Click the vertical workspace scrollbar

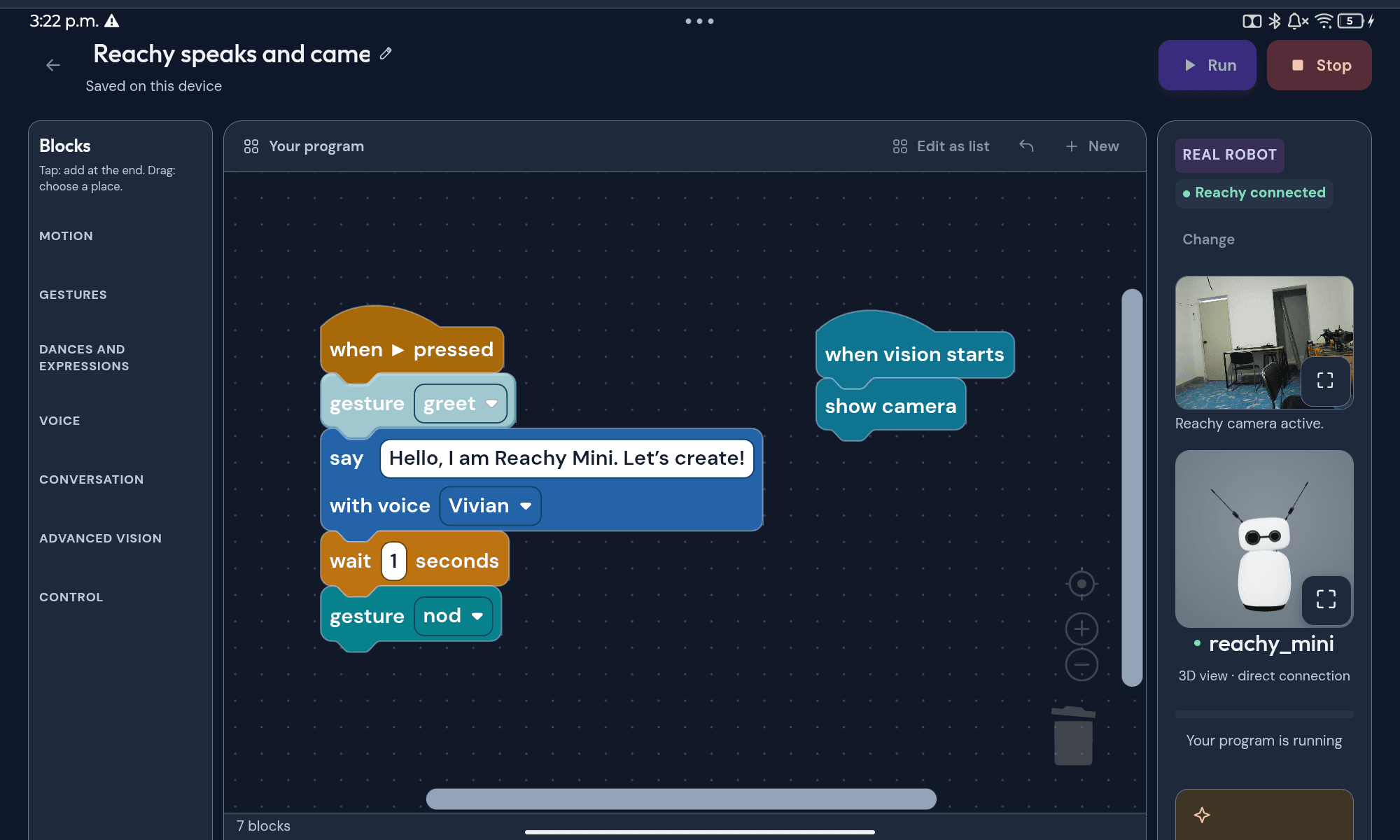point(1132,487)
